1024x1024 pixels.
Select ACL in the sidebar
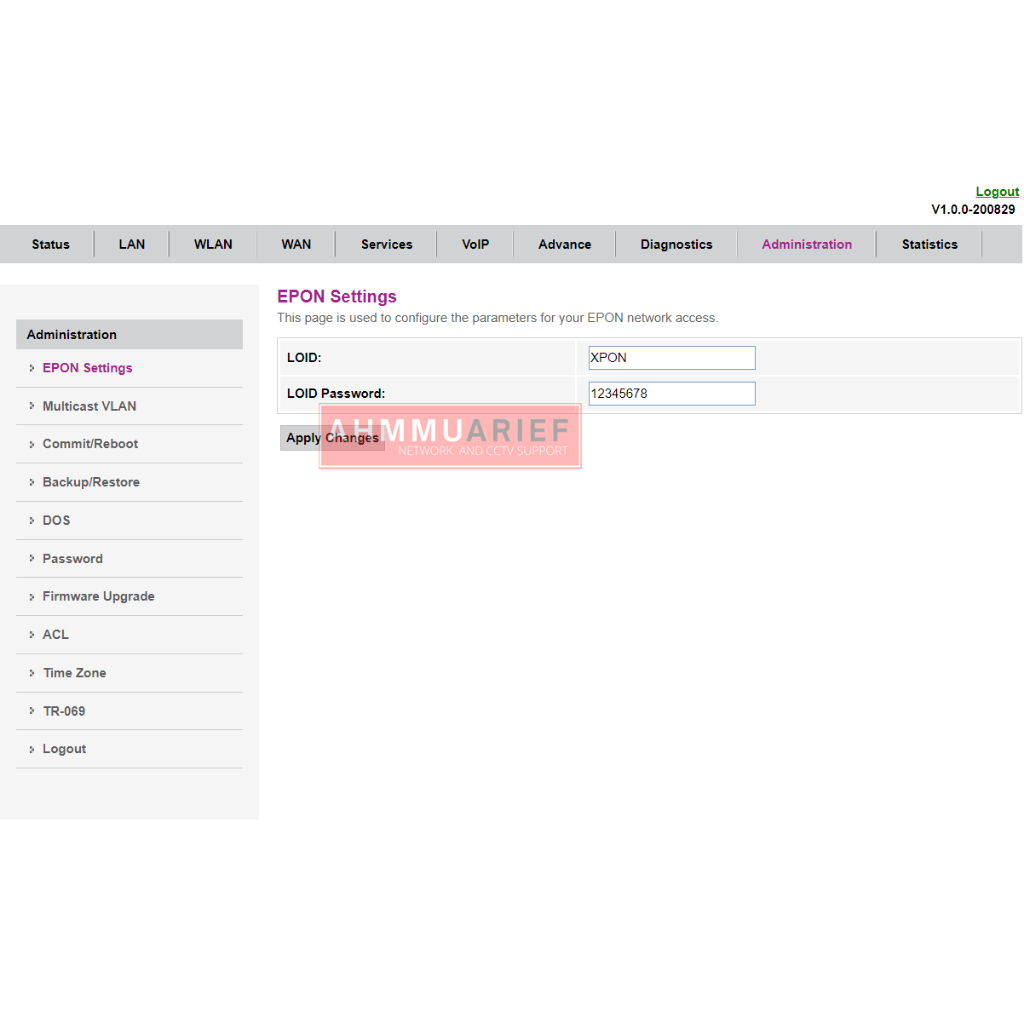click(55, 634)
